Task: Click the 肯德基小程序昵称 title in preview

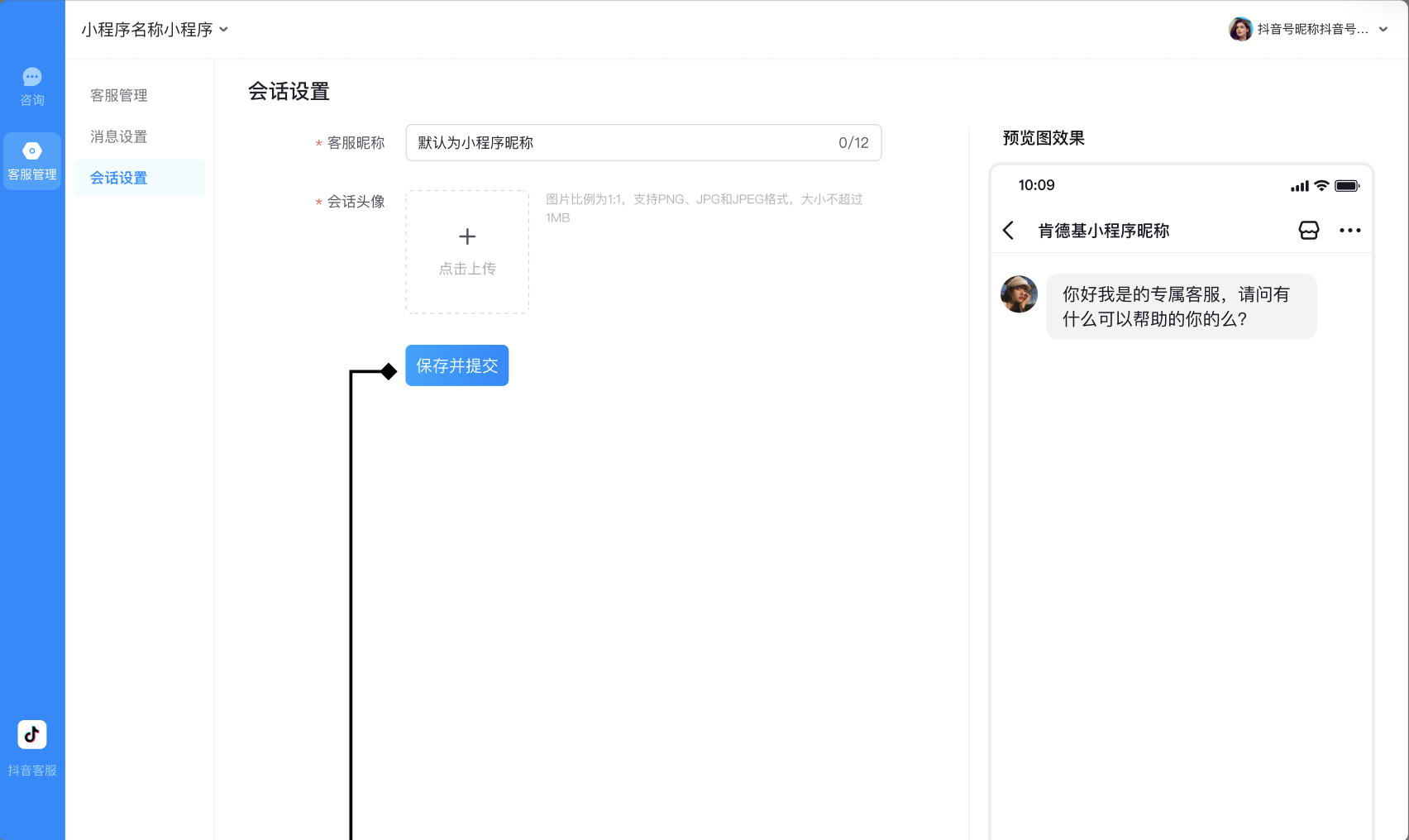Action: pyautogui.click(x=1103, y=231)
